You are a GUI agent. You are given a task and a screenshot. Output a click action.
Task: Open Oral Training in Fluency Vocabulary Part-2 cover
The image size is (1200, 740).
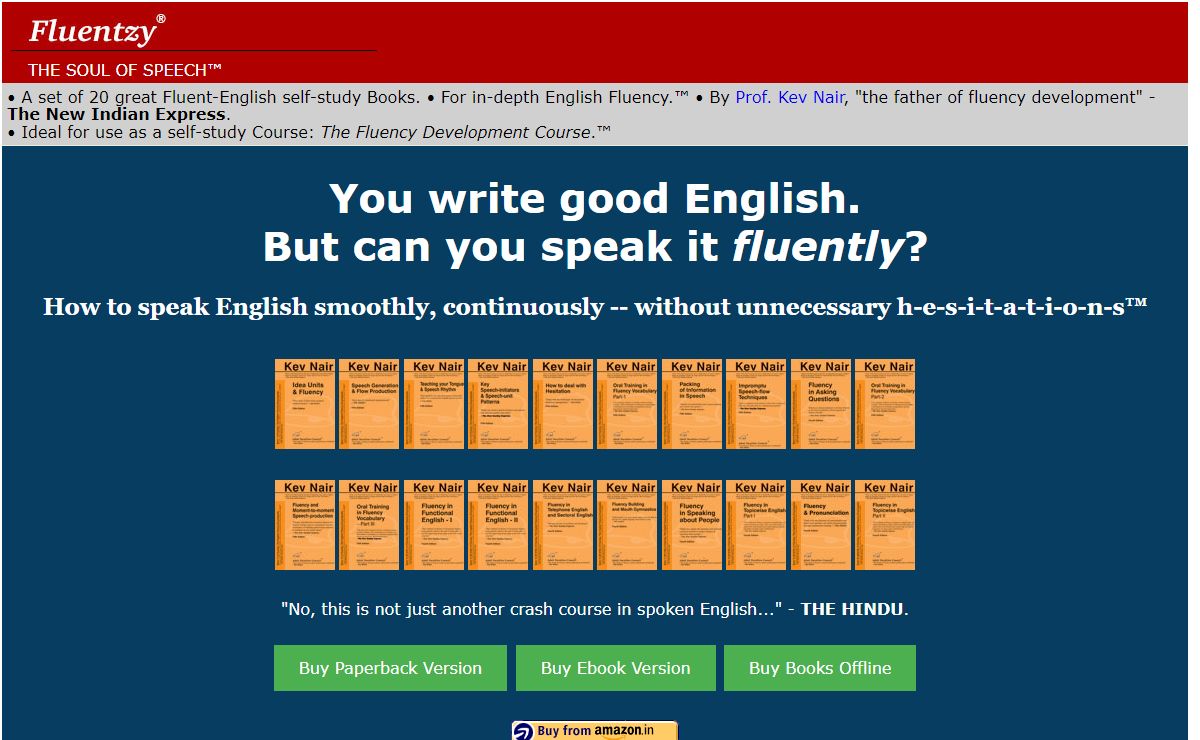[885, 404]
